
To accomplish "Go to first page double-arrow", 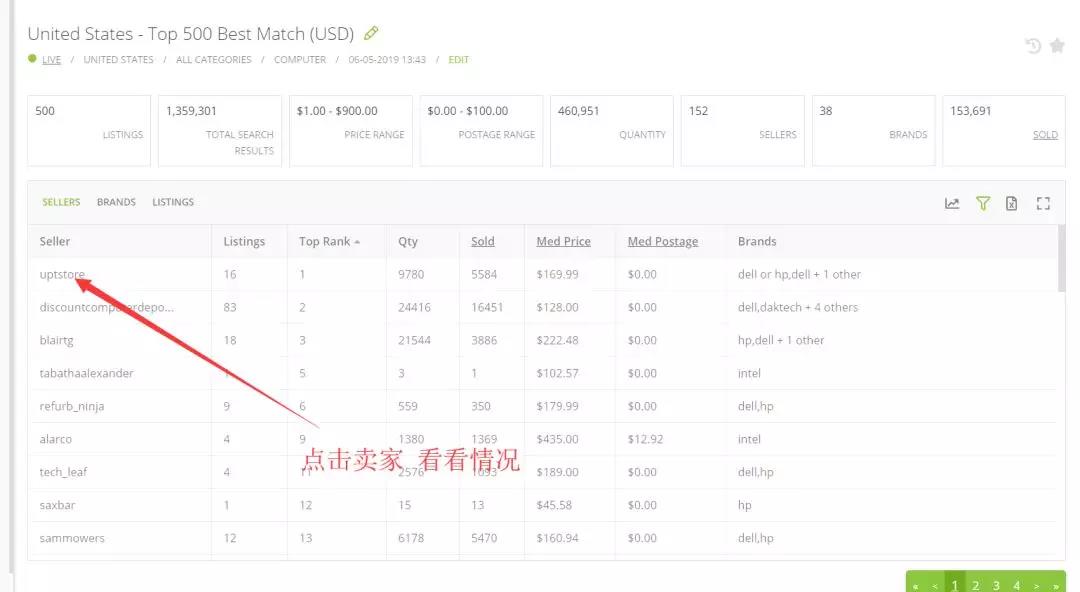I will point(915,586).
